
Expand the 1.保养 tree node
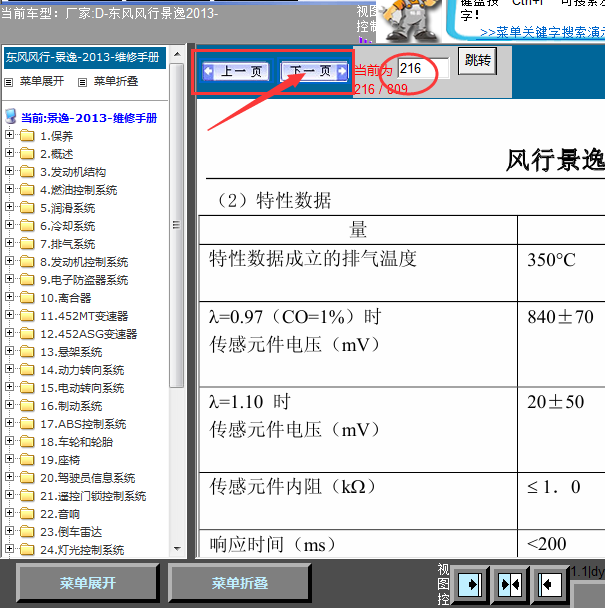click(x=9, y=135)
